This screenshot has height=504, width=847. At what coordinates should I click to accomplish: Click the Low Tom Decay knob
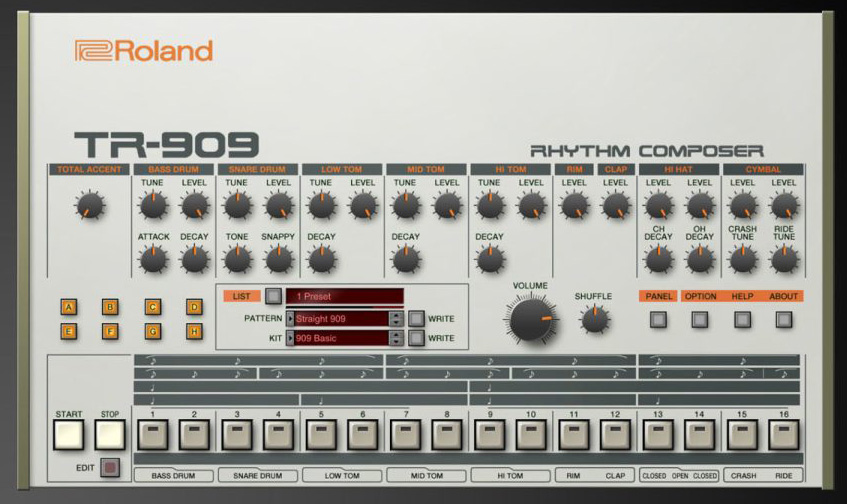pyautogui.click(x=321, y=260)
